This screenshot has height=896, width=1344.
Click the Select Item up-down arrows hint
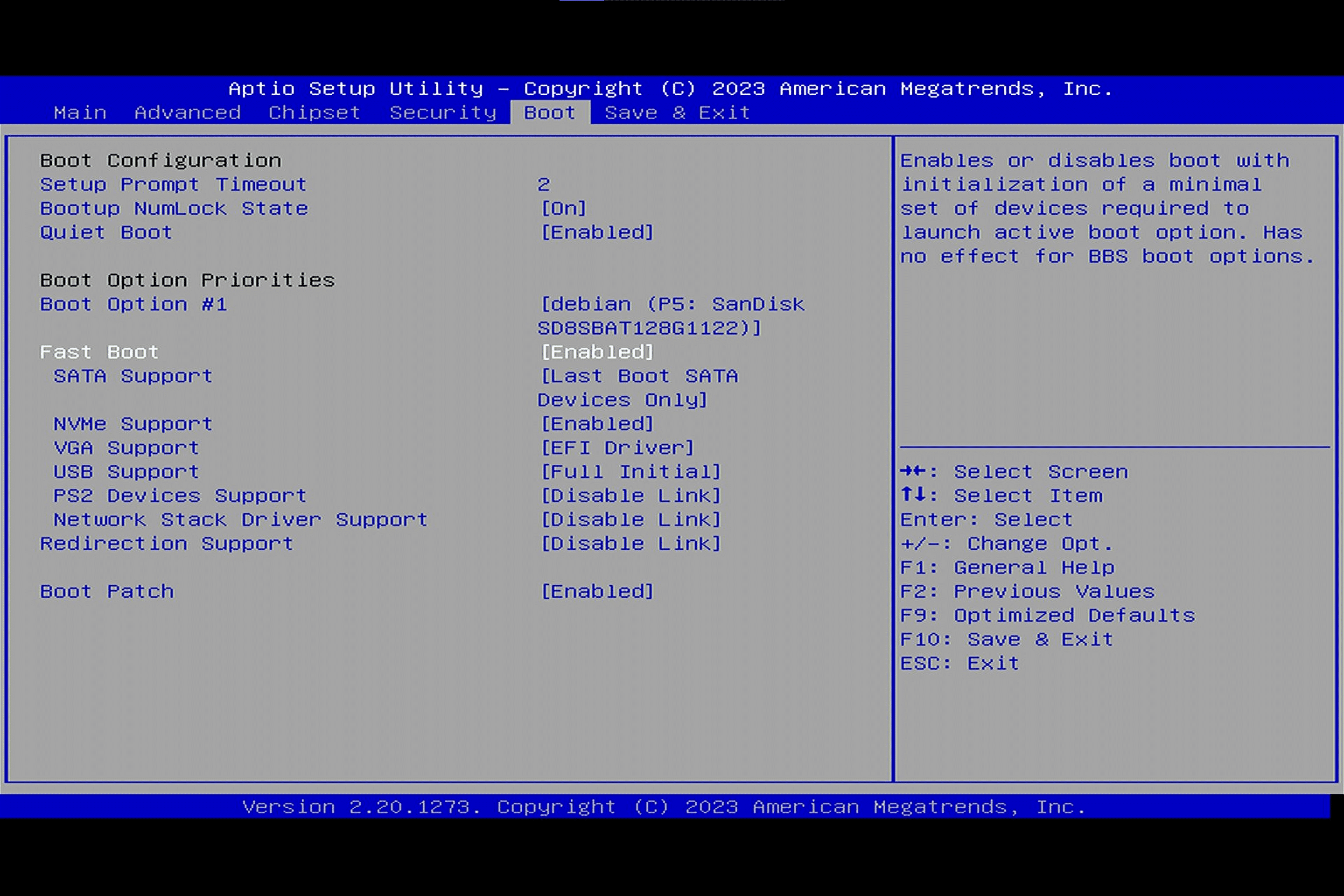click(913, 495)
